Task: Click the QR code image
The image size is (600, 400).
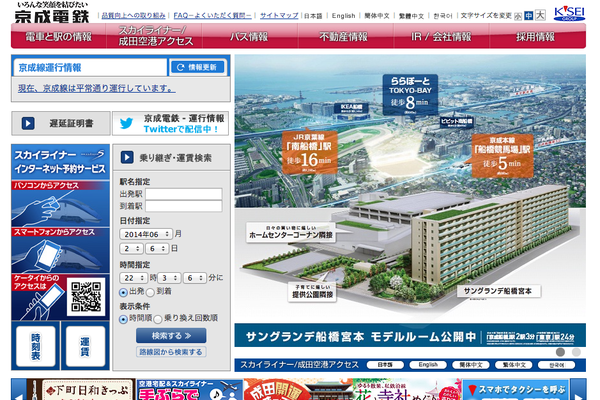Action: 86,297
